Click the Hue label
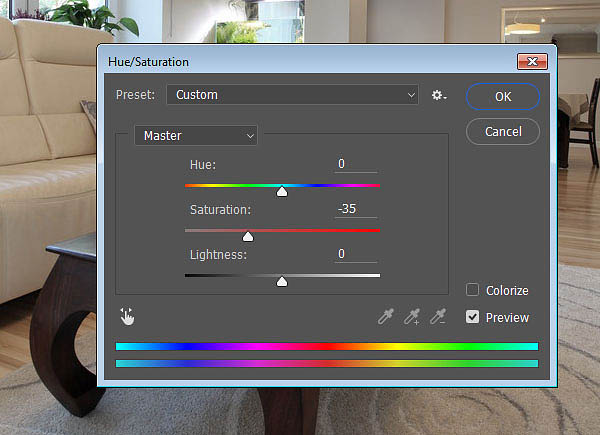600x435 pixels. tap(203, 165)
